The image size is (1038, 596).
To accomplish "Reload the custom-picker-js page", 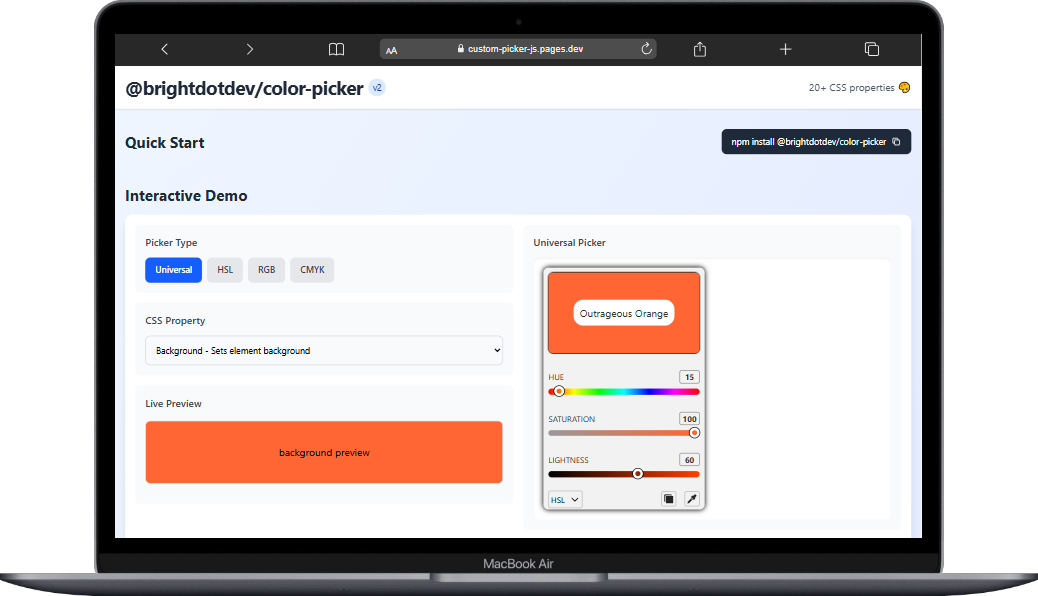I will point(646,48).
